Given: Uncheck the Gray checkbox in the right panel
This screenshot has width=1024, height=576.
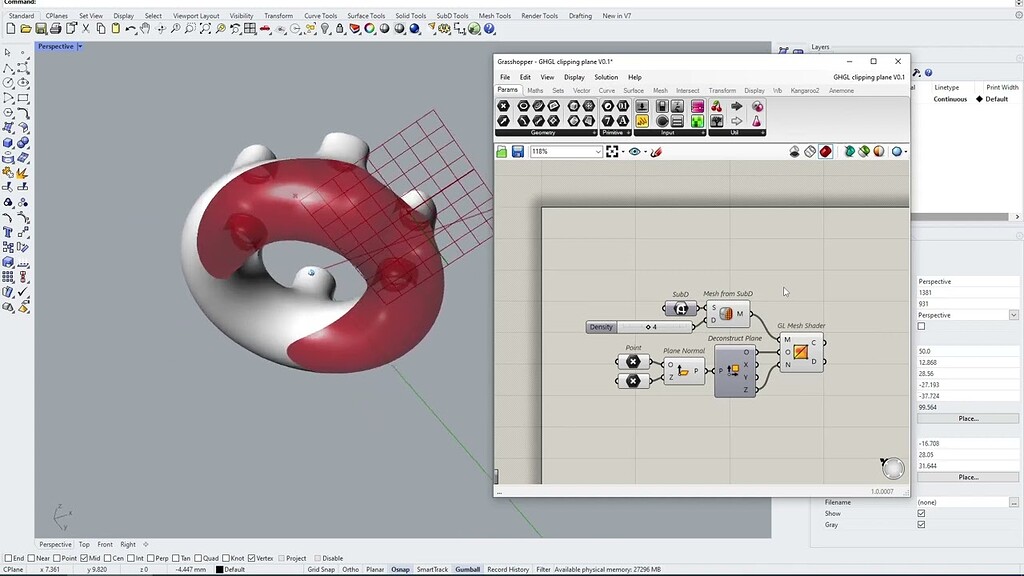Looking at the screenshot, I should tap(921, 524).
